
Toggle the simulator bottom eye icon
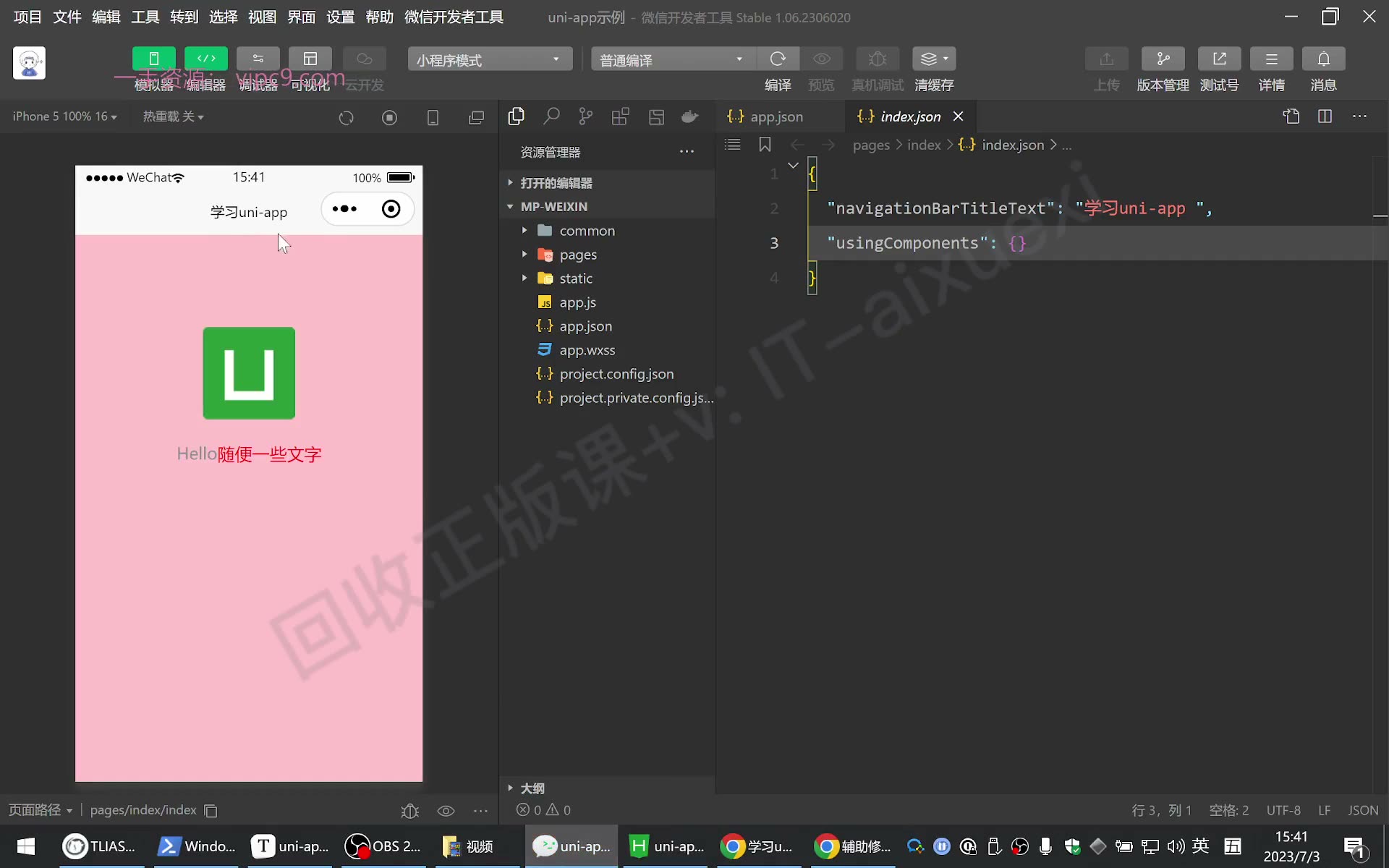pyautogui.click(x=446, y=811)
